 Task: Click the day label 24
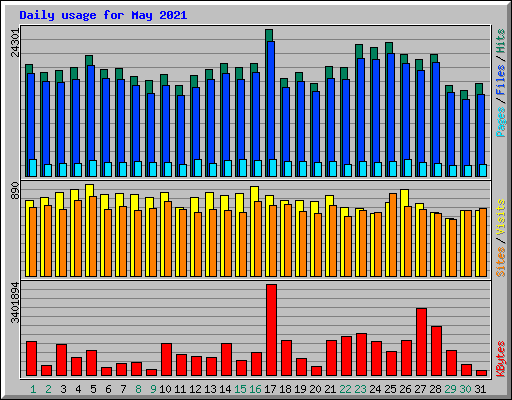click(x=375, y=389)
